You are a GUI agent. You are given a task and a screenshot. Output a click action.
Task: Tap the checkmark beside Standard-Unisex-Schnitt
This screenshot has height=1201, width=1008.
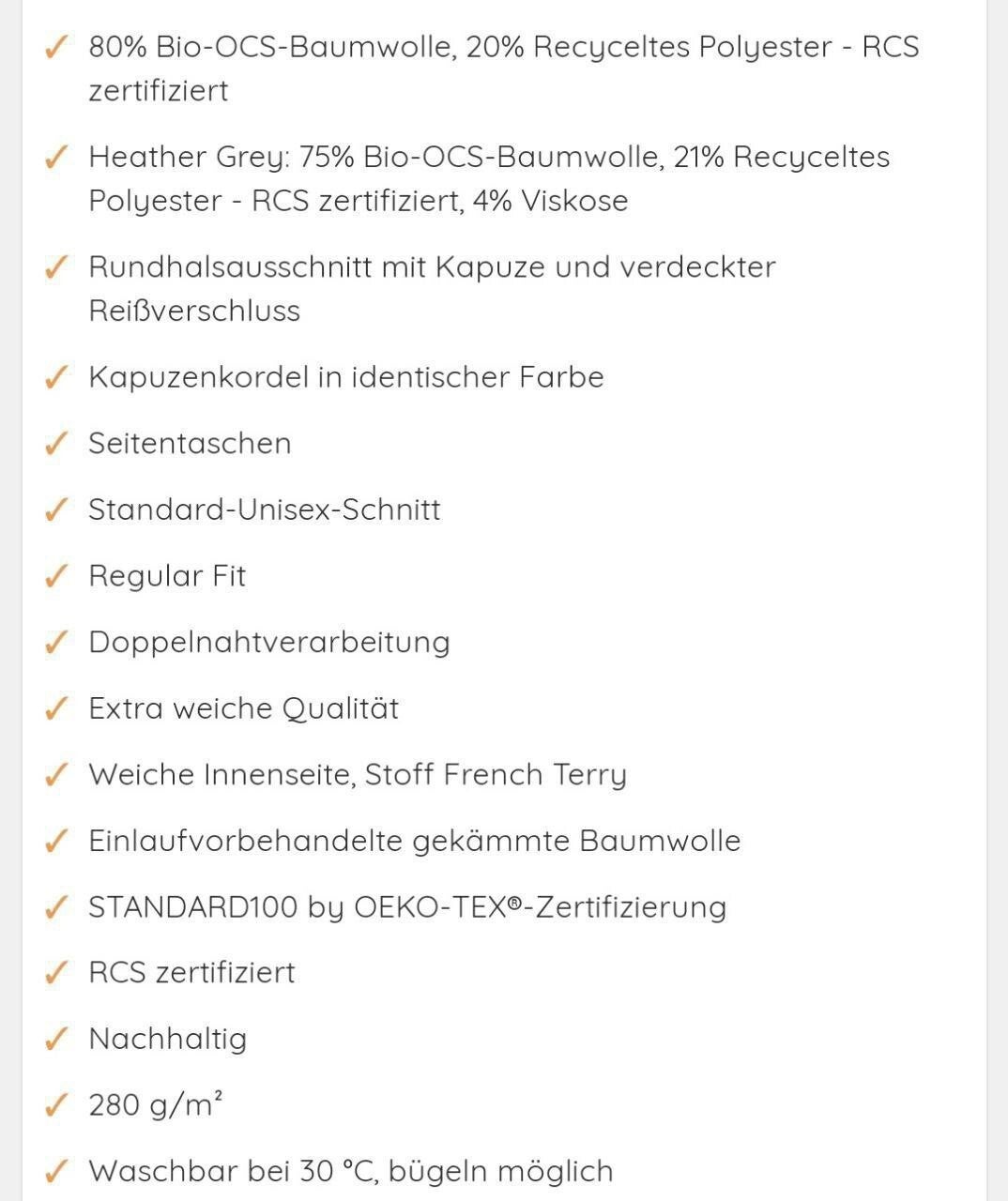point(56,509)
